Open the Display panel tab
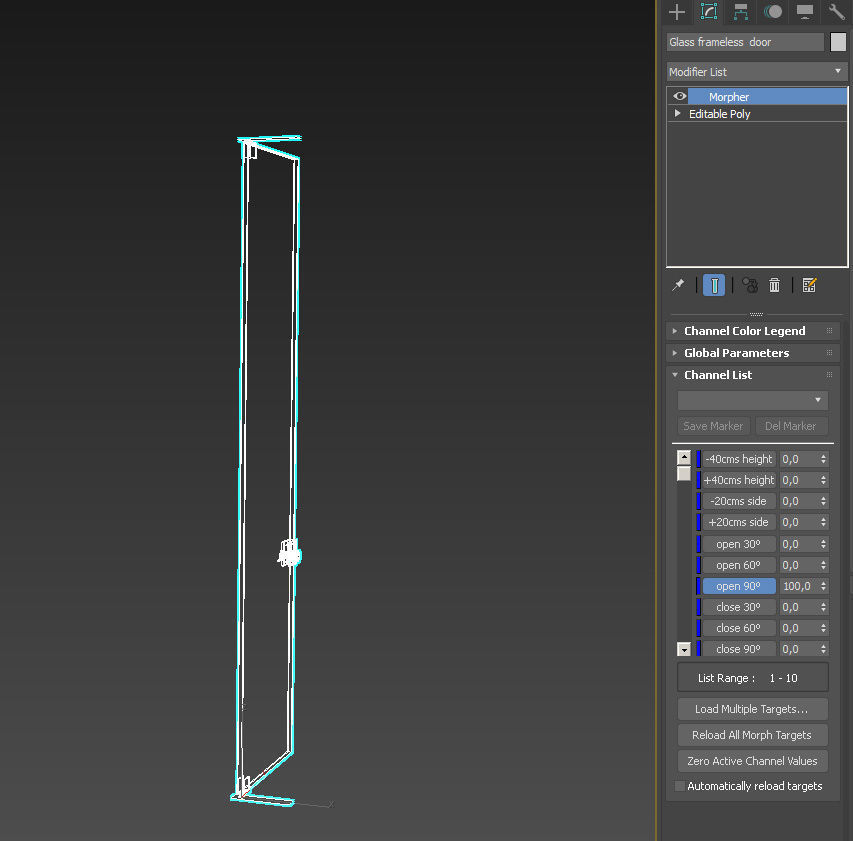The width and height of the screenshot is (853, 841). (x=805, y=11)
